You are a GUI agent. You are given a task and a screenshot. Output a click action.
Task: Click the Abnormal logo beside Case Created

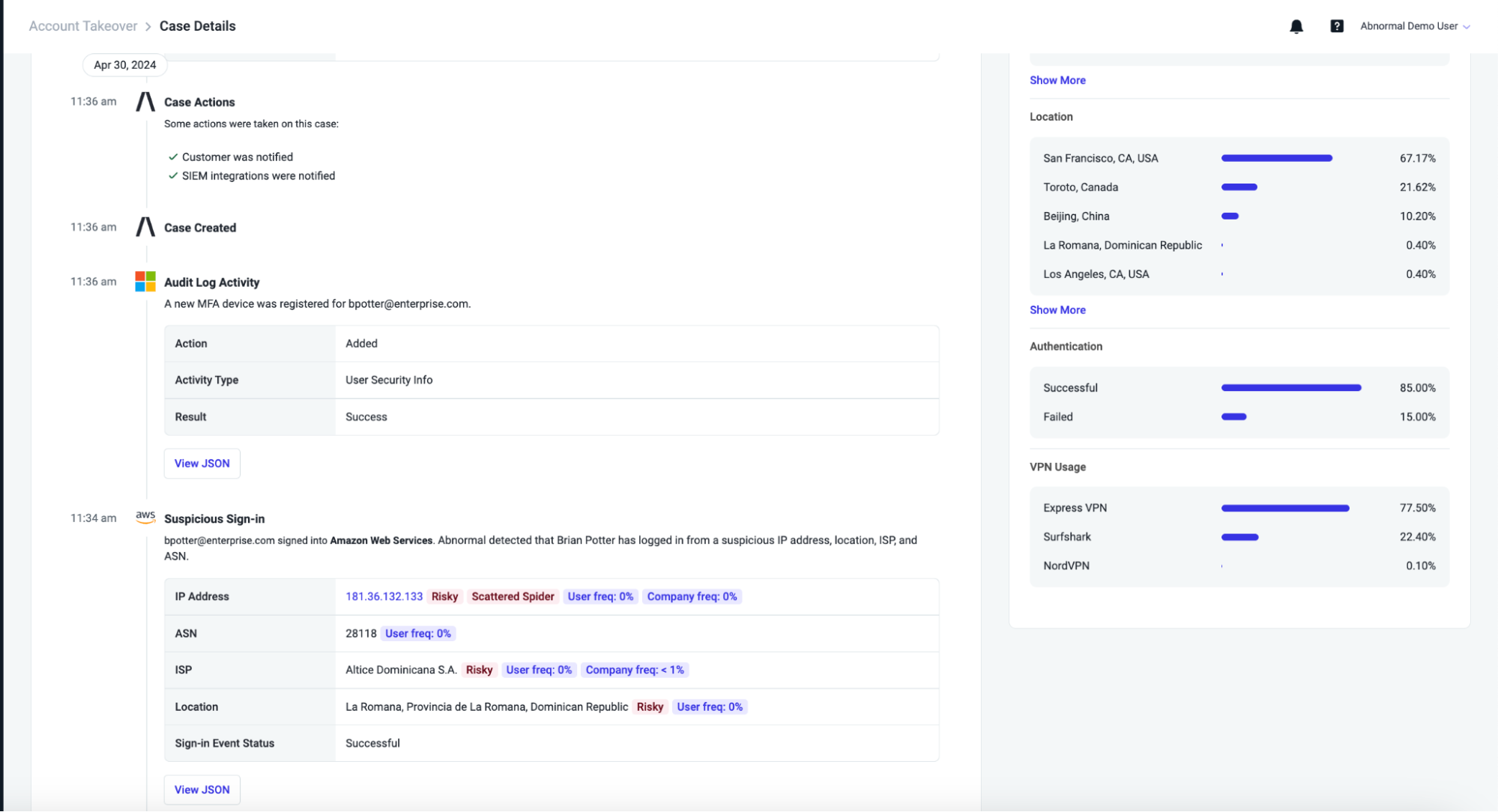point(145,227)
